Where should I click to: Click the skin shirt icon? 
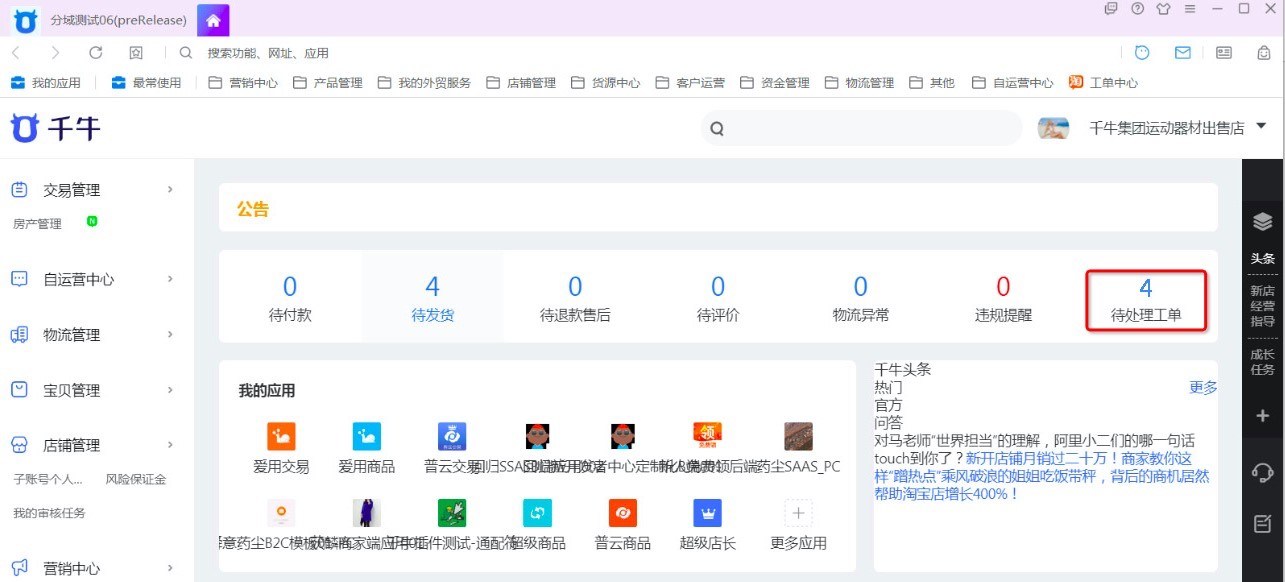(x=1163, y=9)
